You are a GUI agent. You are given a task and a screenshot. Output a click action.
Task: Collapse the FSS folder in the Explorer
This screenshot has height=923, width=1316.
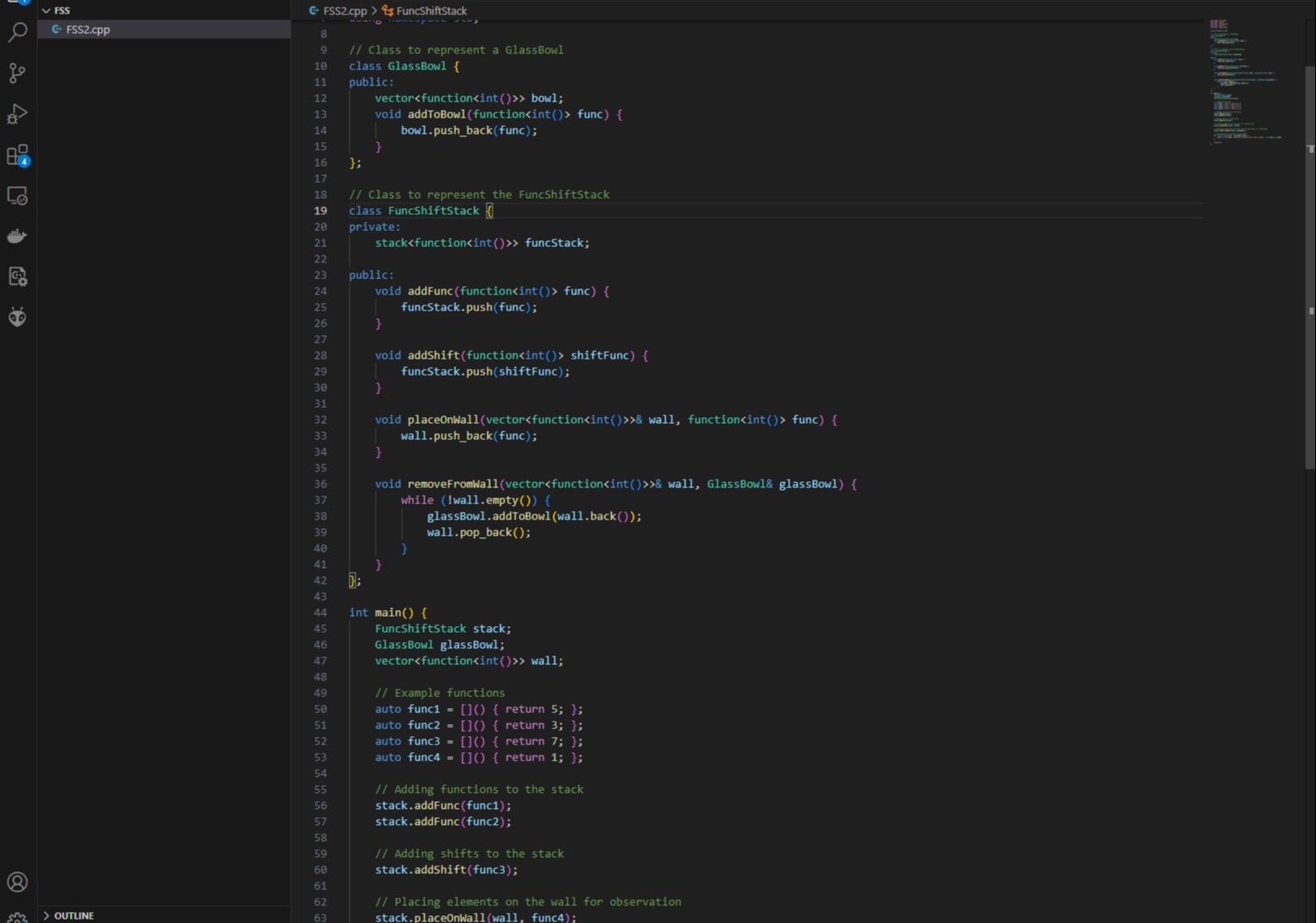click(47, 10)
